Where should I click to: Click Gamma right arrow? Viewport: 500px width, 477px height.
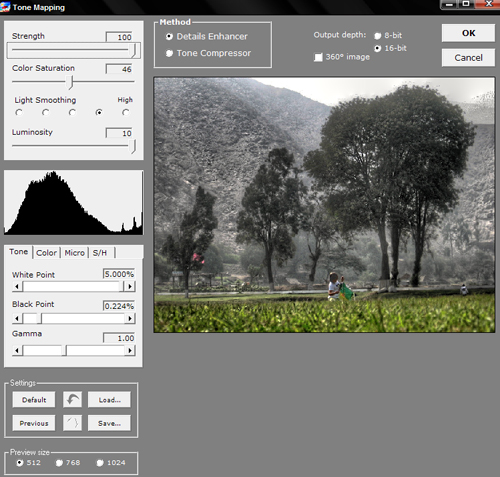pos(130,351)
